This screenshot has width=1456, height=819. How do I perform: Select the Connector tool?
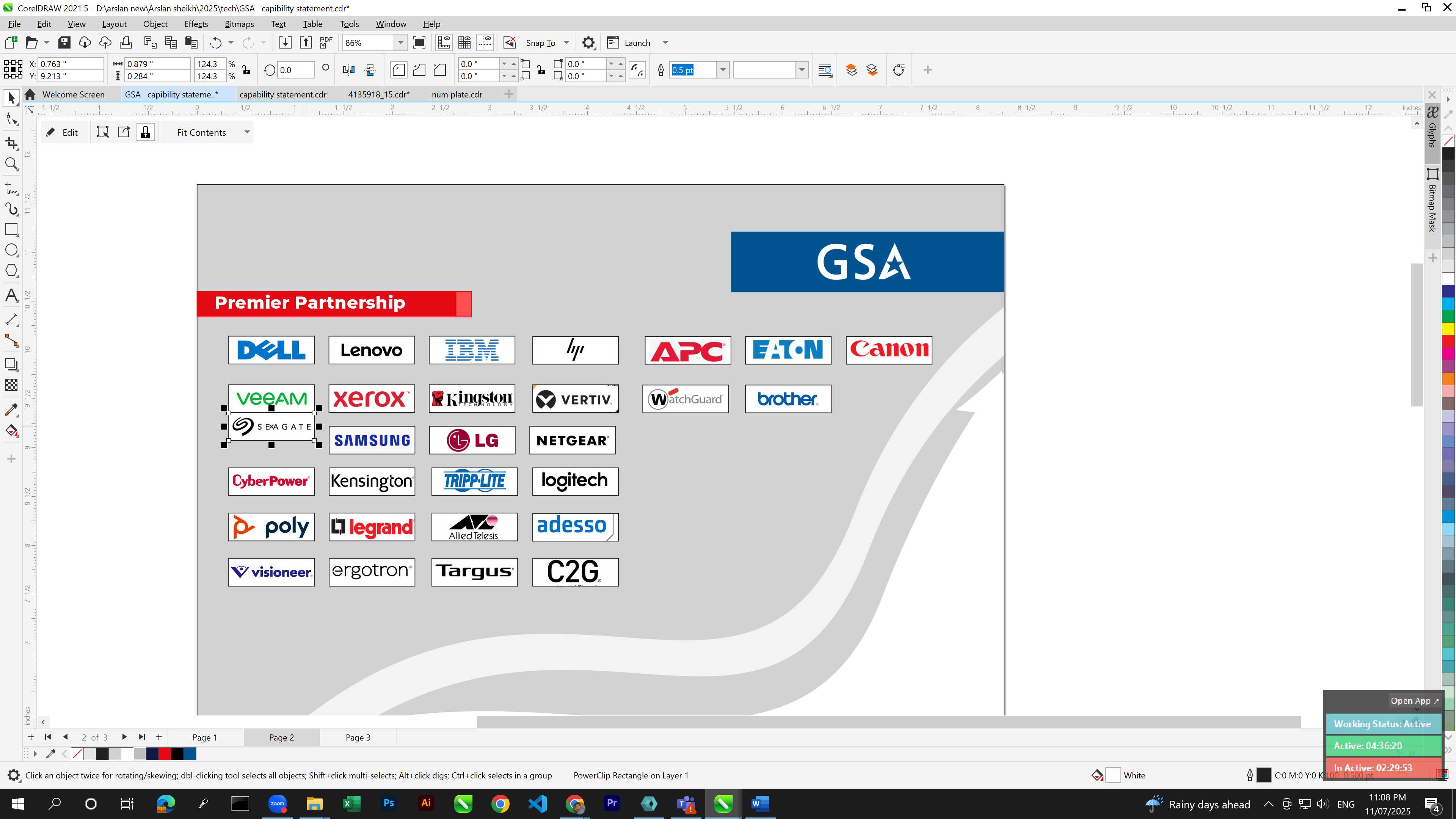point(11,340)
